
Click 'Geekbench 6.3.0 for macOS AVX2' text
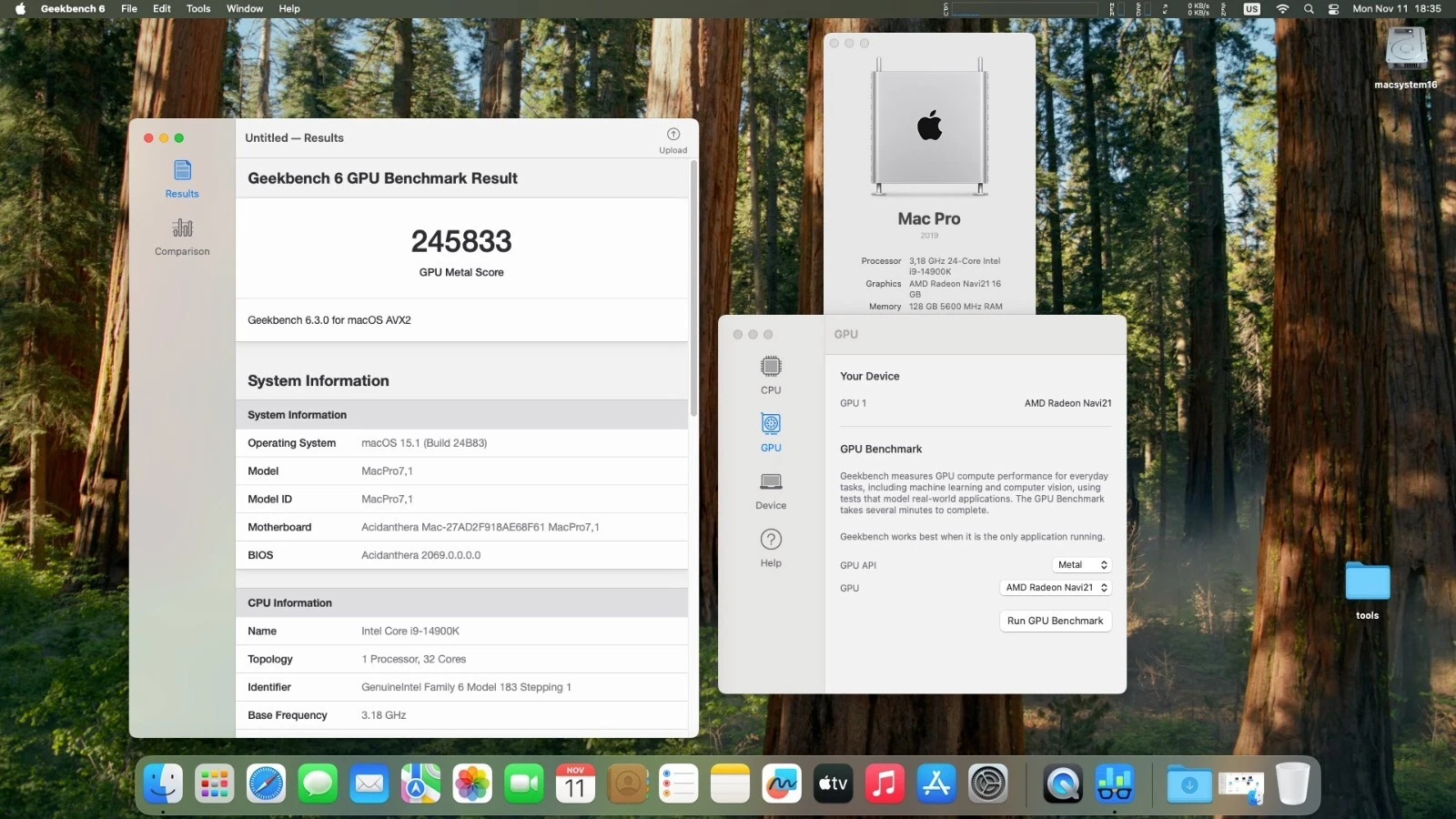[x=329, y=320]
